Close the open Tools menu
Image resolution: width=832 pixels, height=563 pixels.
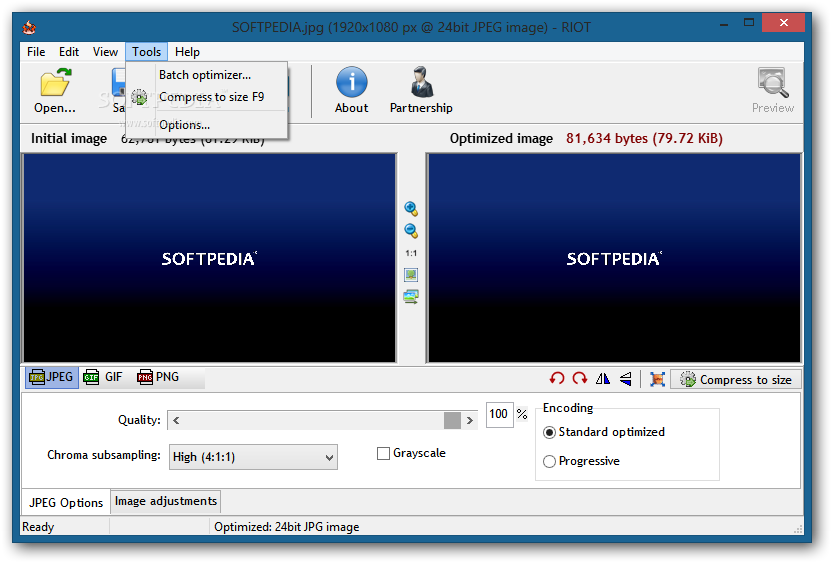click(x=146, y=52)
